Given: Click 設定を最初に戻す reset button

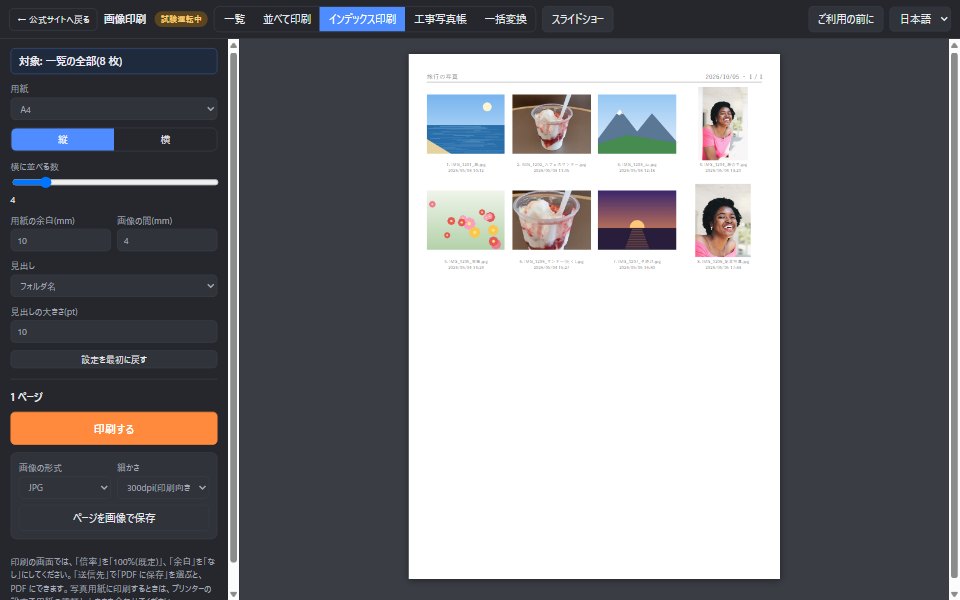Looking at the screenshot, I should pyautogui.click(x=114, y=359).
